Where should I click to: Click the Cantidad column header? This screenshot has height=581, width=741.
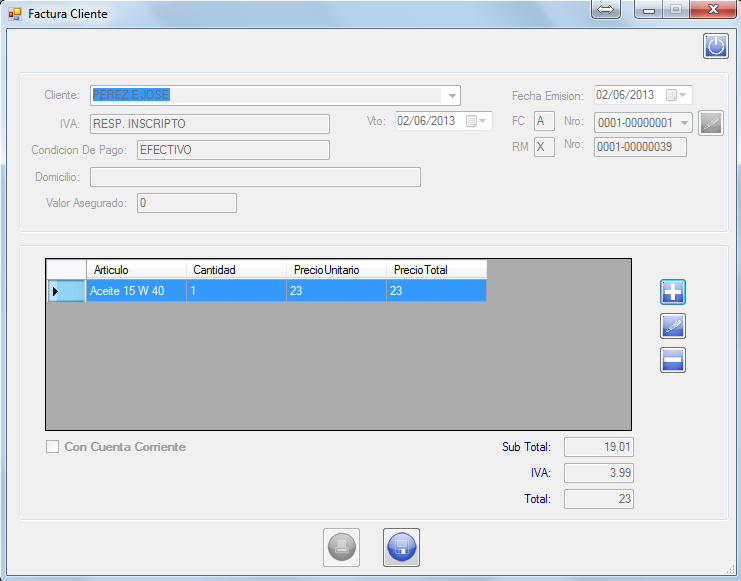click(x=235, y=270)
